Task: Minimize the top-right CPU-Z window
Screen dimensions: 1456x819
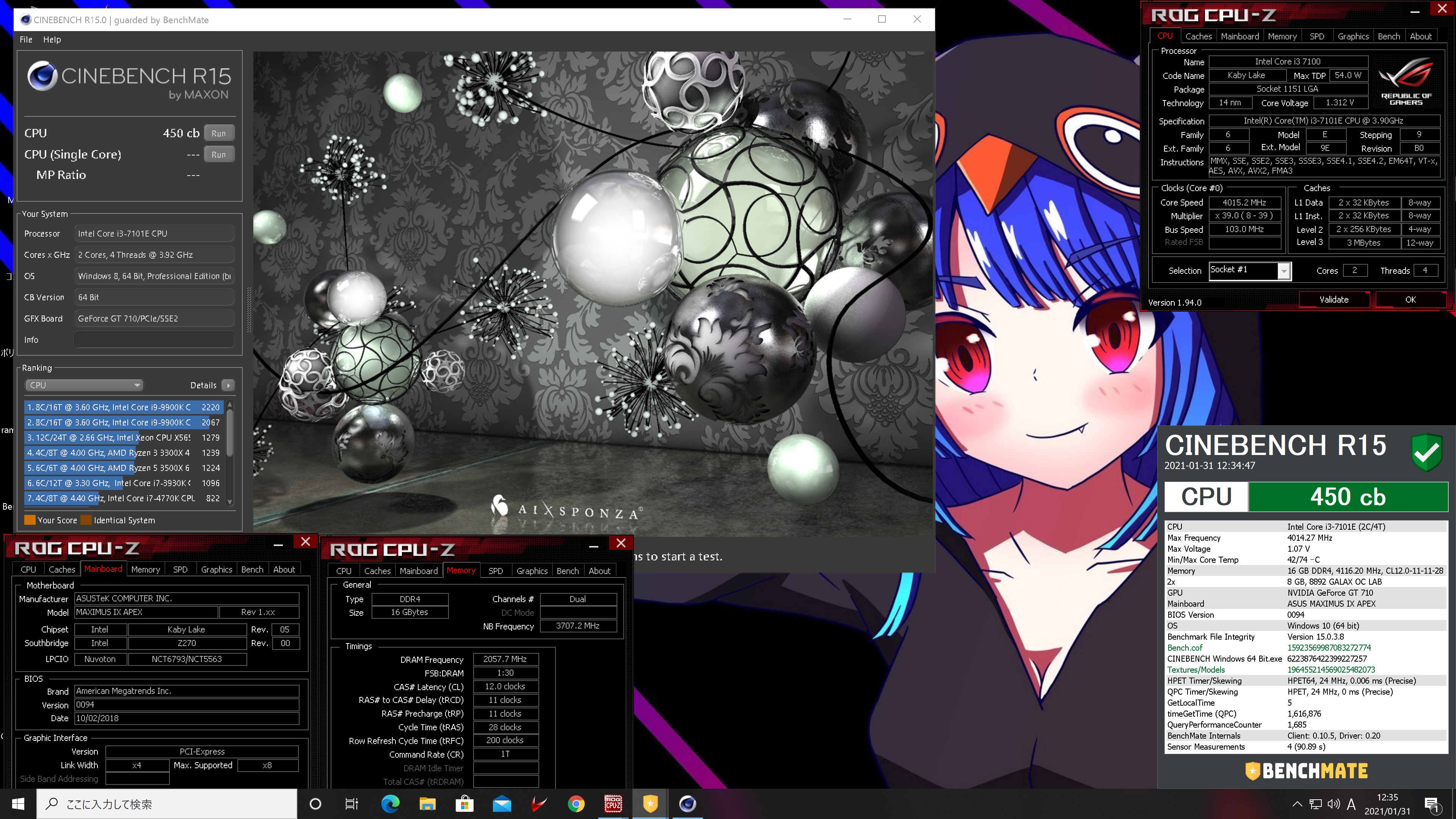Action: (x=1415, y=11)
